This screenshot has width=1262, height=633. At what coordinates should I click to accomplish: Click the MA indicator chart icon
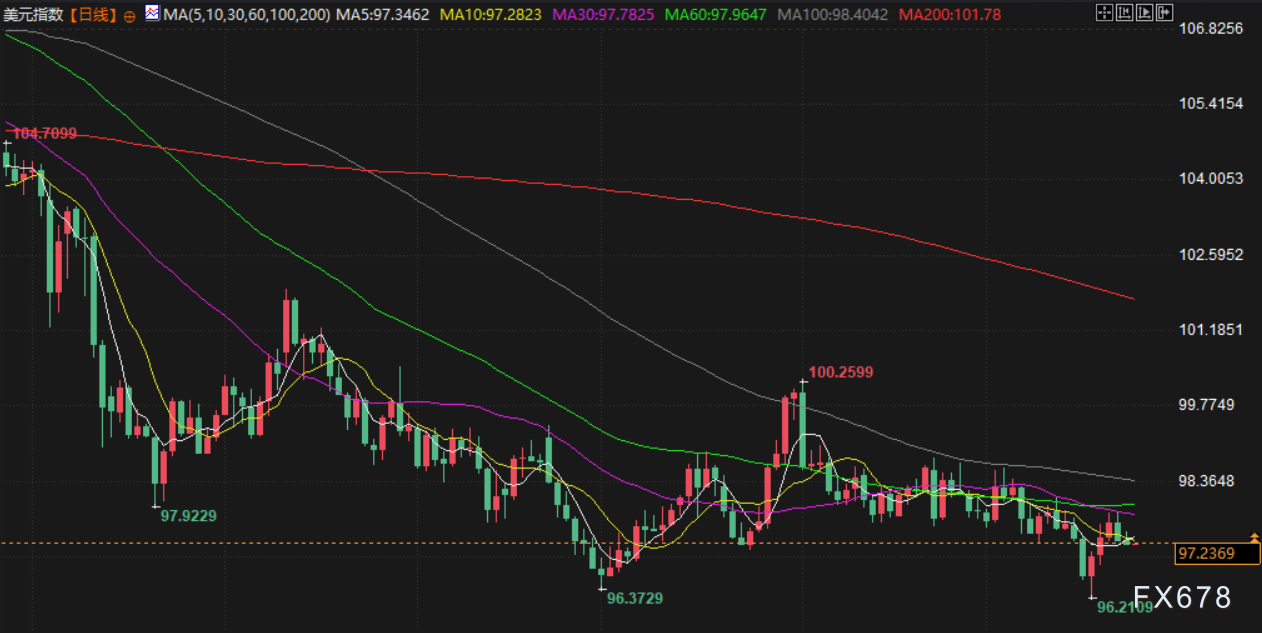(x=151, y=14)
